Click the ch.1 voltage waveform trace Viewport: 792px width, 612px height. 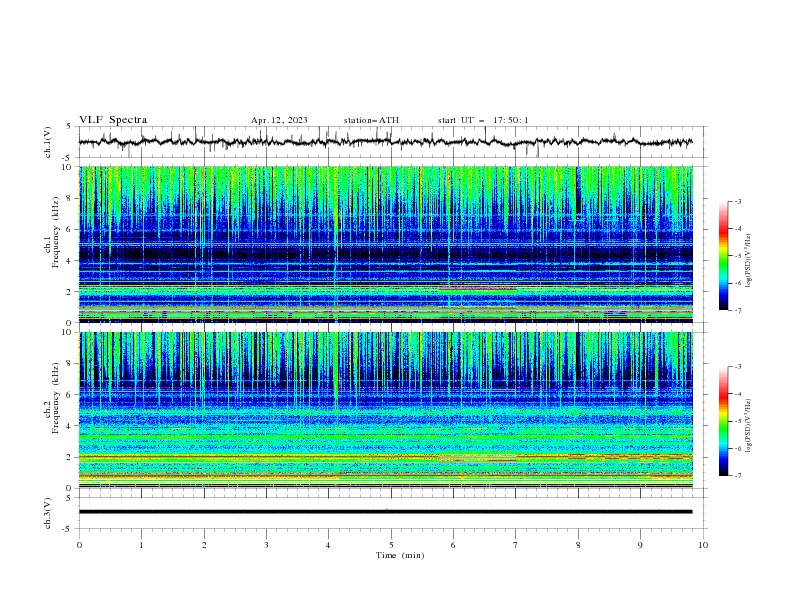[386, 142]
